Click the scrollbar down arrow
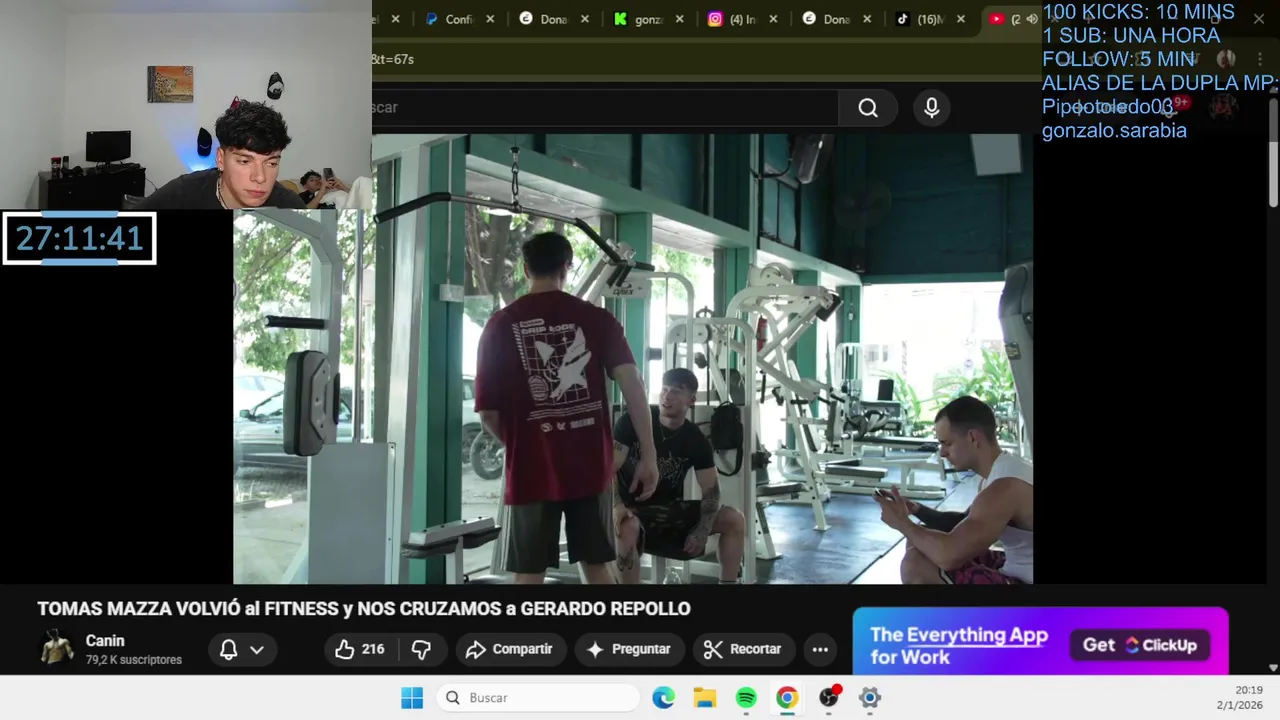 [x=1273, y=667]
